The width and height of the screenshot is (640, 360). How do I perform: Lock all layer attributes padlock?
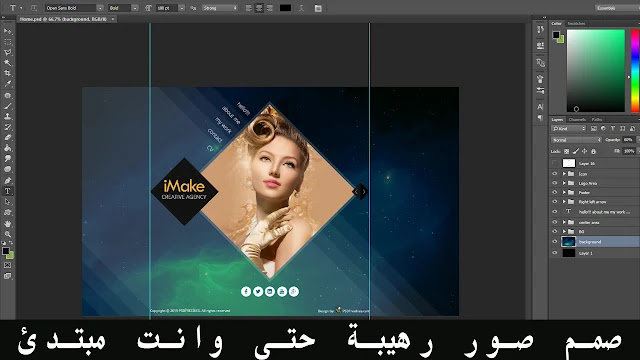(x=593, y=151)
